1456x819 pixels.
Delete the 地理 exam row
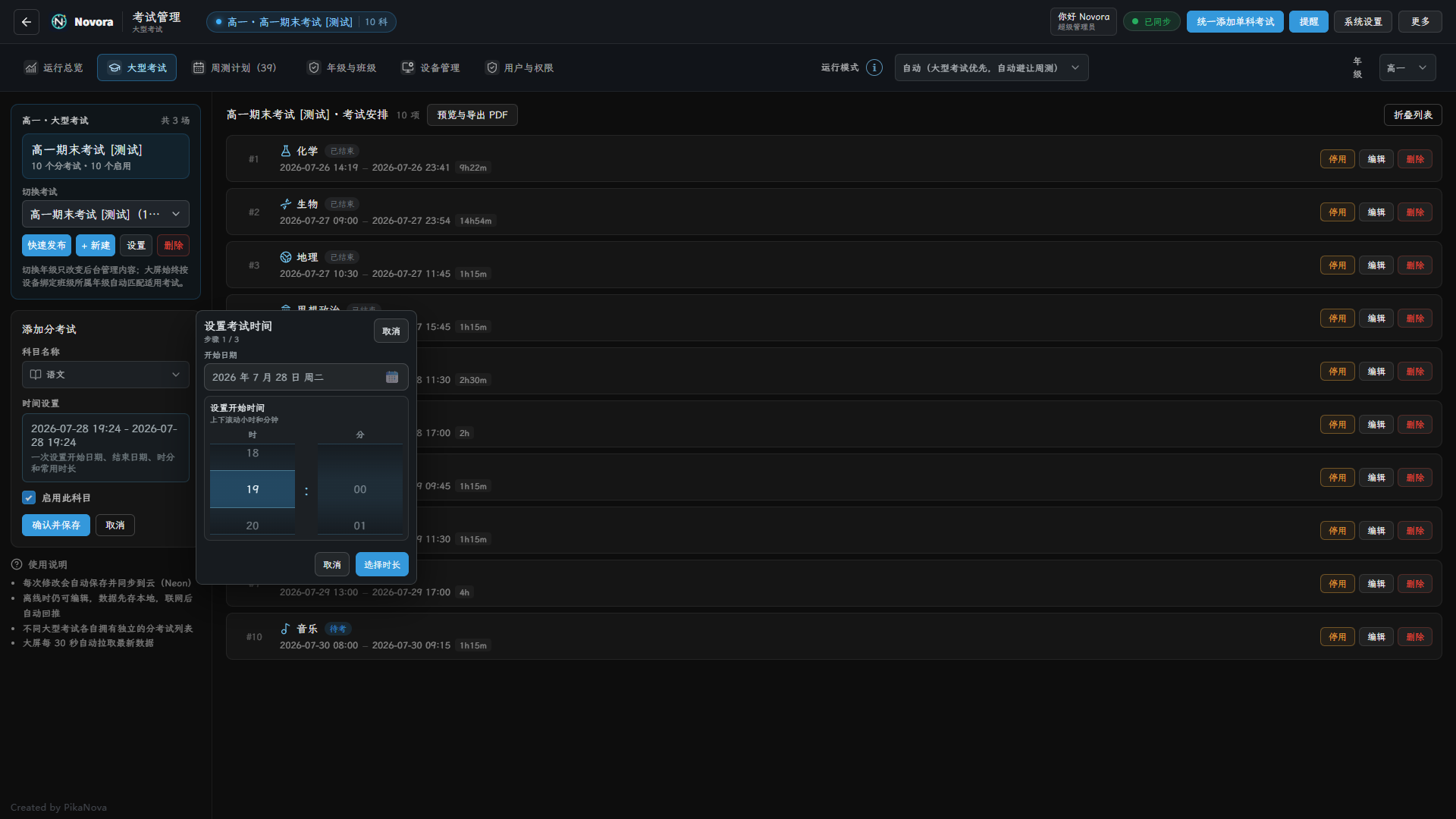tap(1415, 265)
